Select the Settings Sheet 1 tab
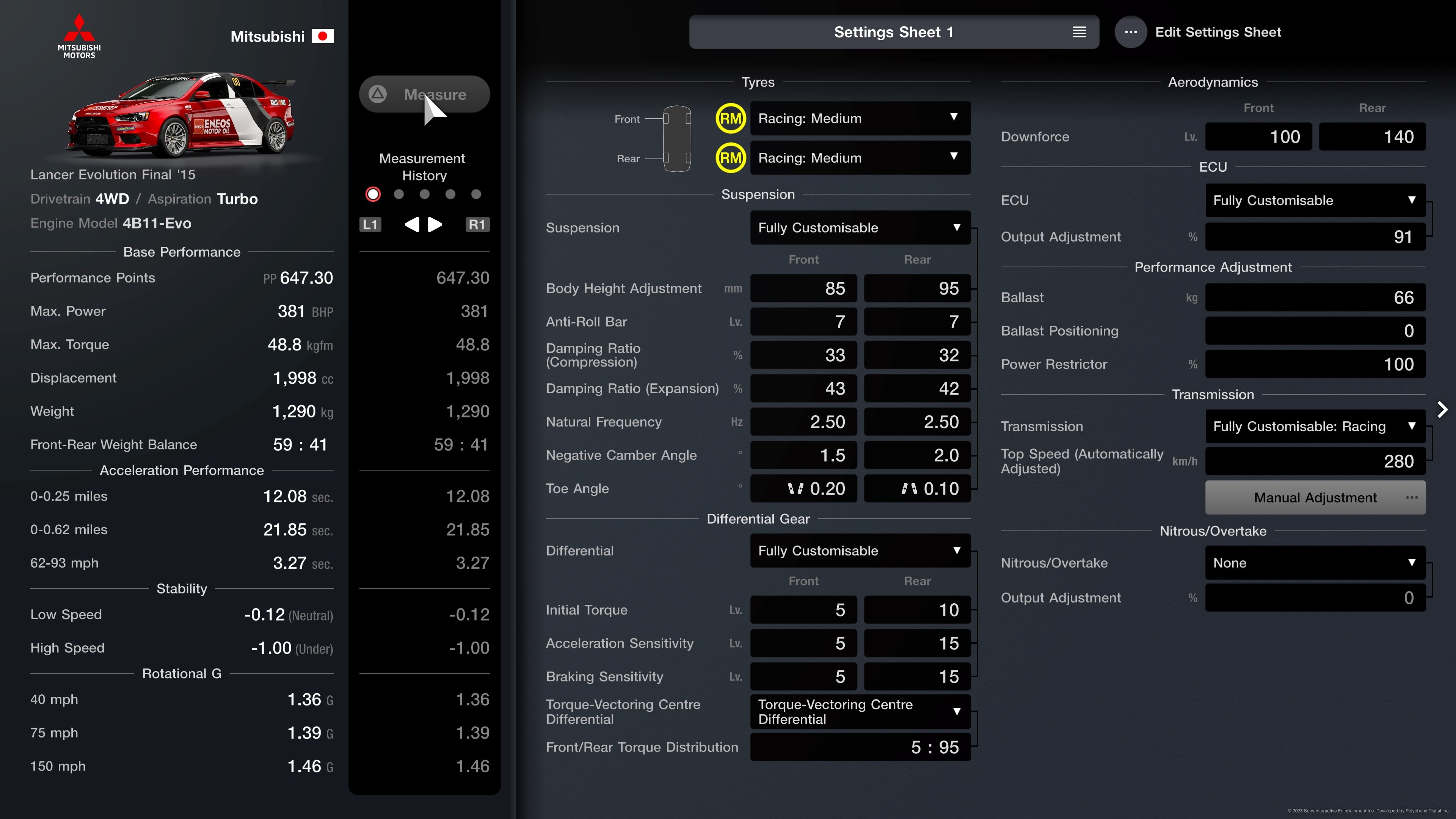The width and height of the screenshot is (1456, 819). (x=893, y=32)
